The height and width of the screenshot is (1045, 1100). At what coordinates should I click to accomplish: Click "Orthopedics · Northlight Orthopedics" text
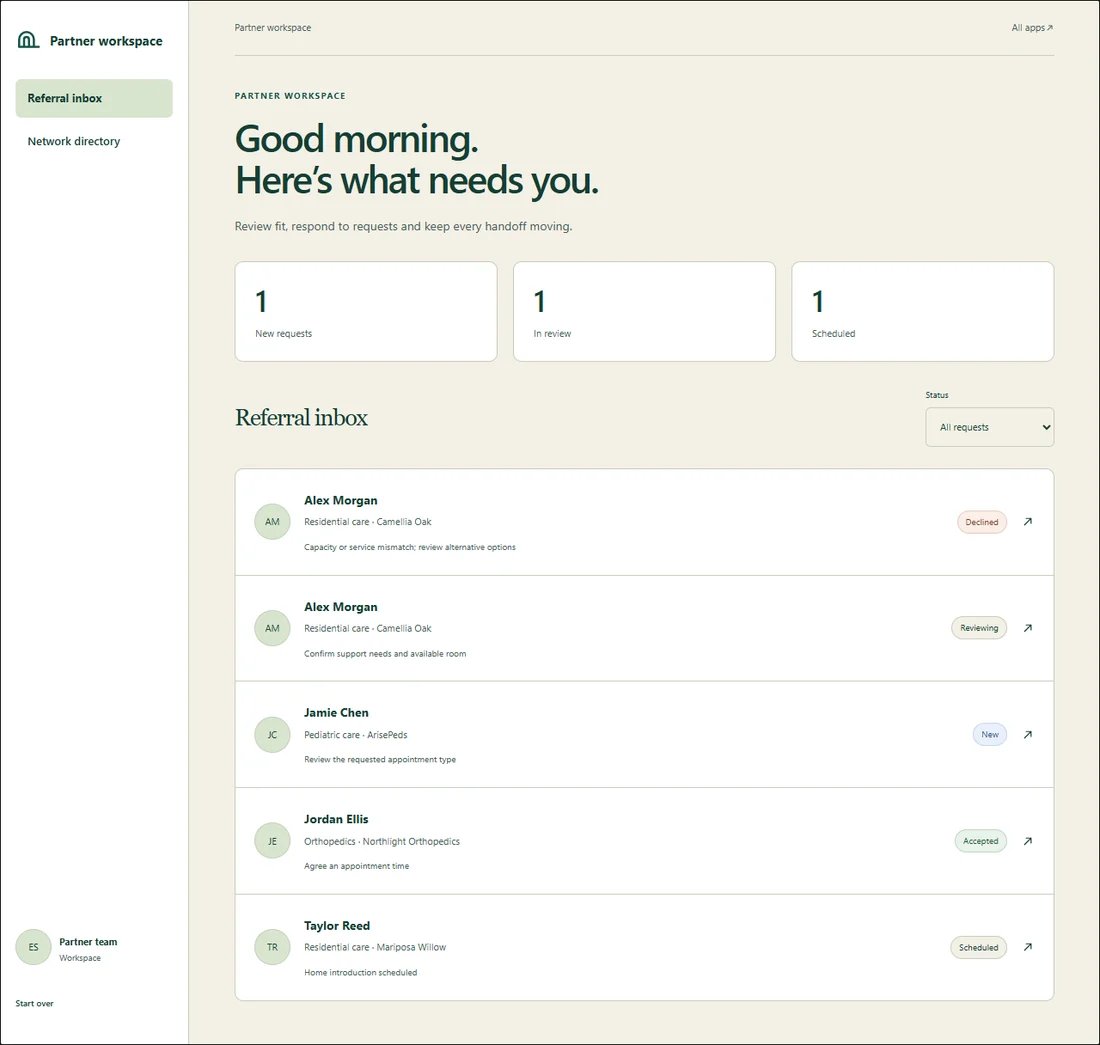(x=382, y=842)
